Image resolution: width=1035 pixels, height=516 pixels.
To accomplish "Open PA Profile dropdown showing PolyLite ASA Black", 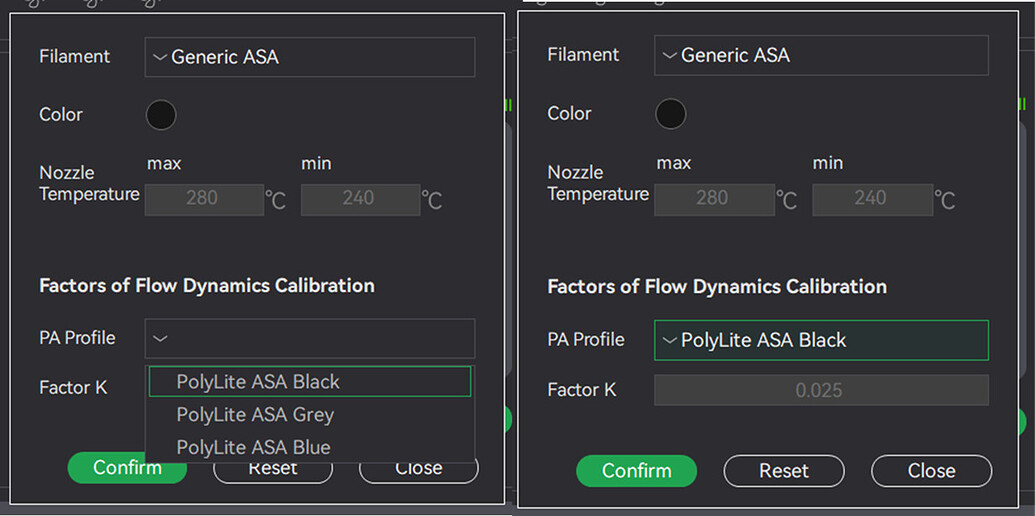I will click(821, 340).
